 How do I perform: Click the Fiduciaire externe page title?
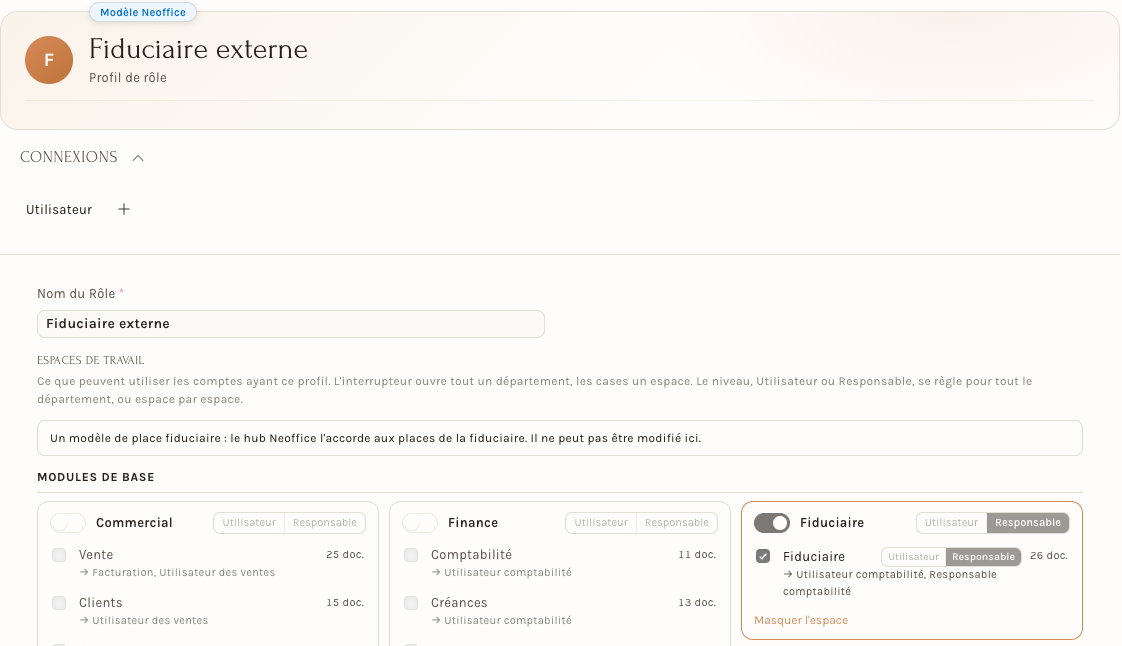[198, 49]
